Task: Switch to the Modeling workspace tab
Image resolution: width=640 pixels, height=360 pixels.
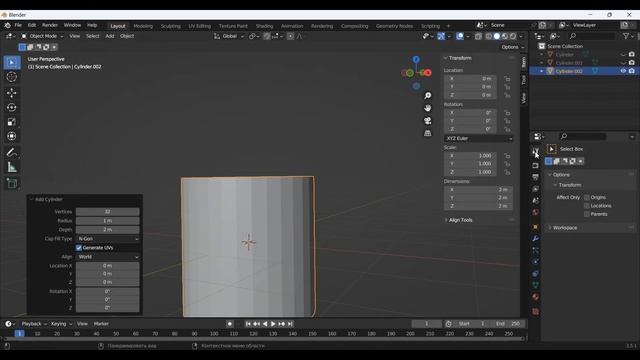Action: tap(143, 26)
